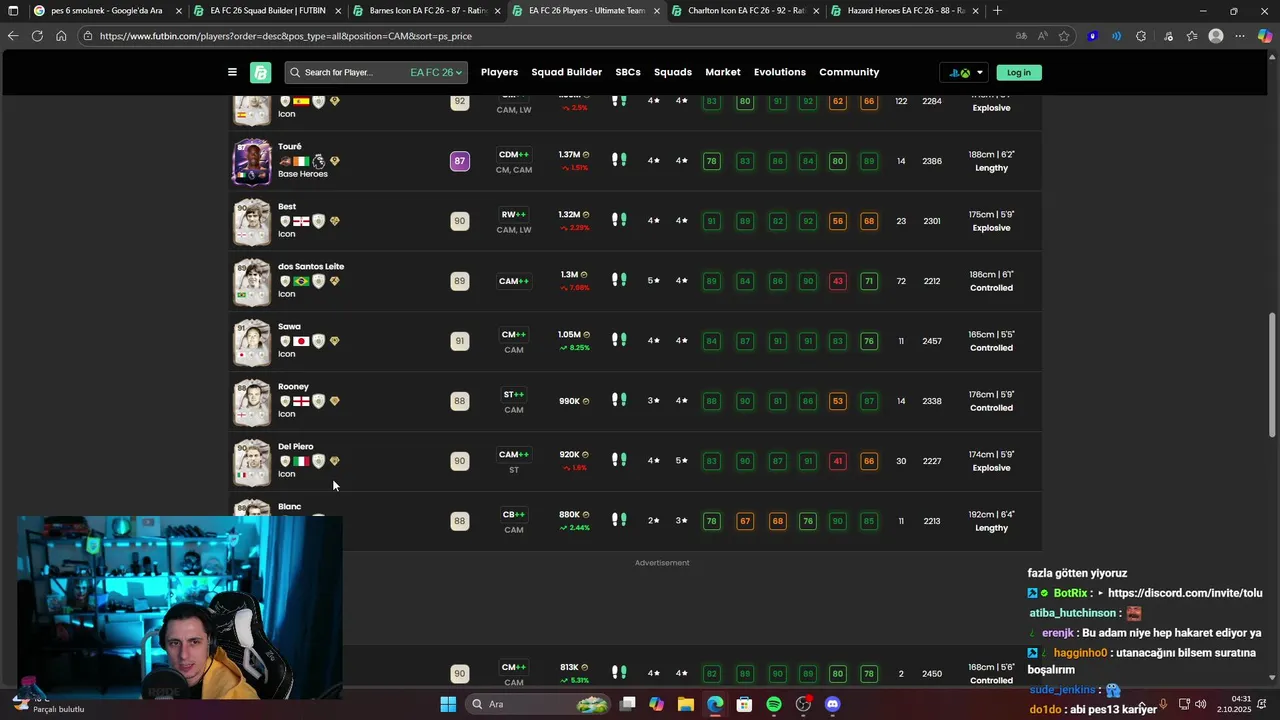Screen dimensions: 1280x720
Task: Open the SBCs menu
Action: [x=628, y=72]
